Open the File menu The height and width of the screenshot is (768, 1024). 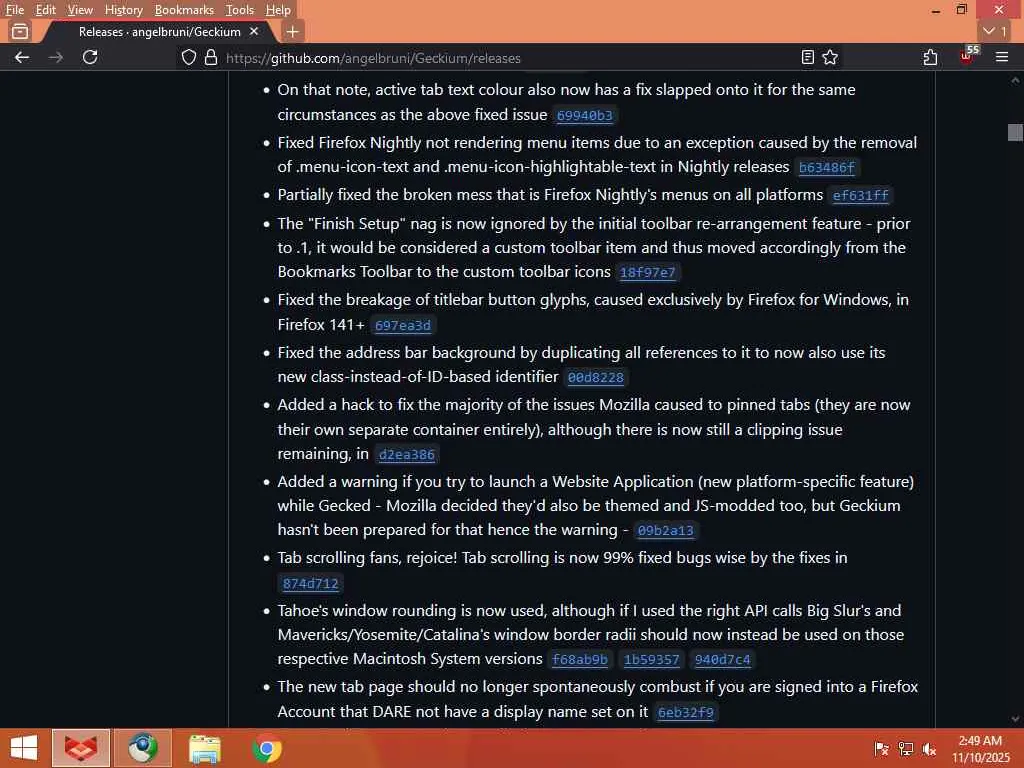(x=15, y=10)
